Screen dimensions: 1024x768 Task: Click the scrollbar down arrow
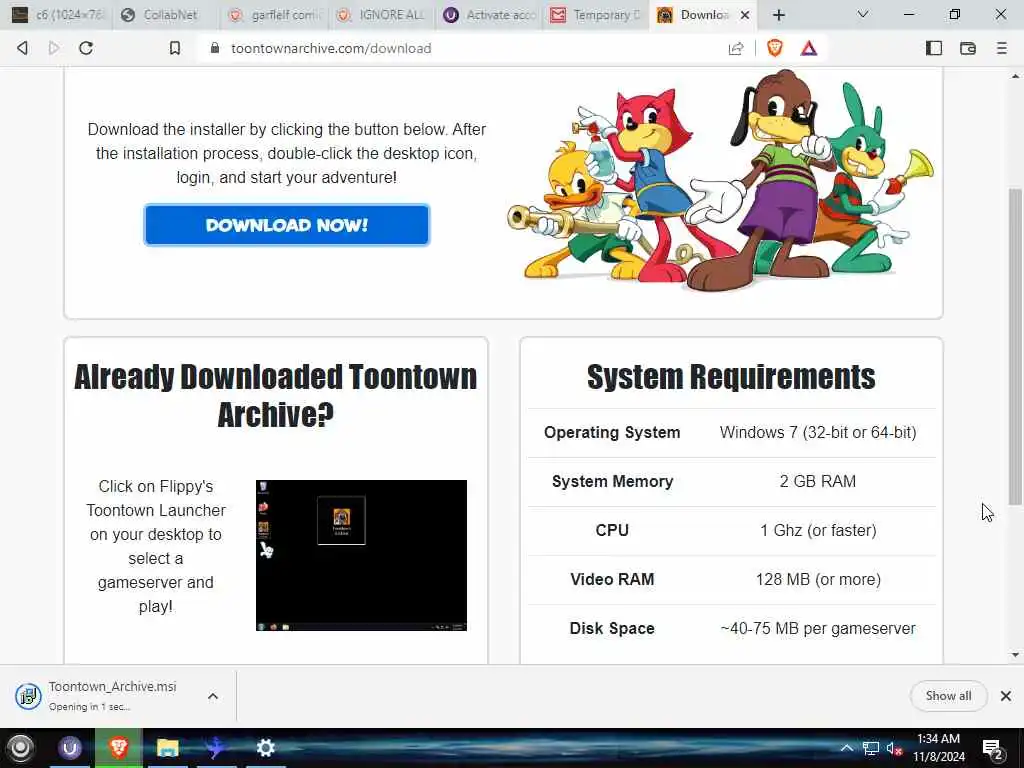coord(1015,655)
